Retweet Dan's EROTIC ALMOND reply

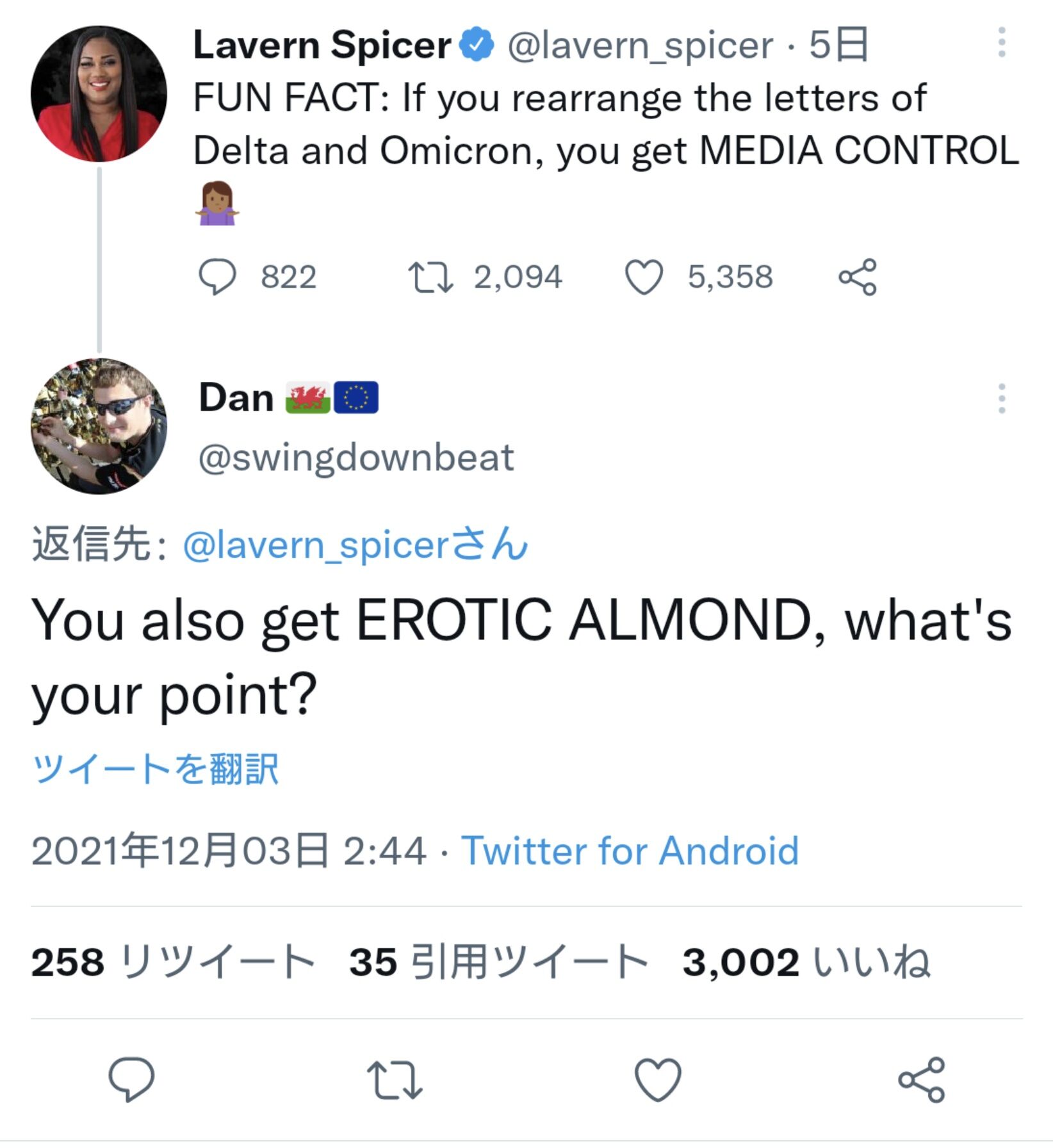coord(395,1080)
